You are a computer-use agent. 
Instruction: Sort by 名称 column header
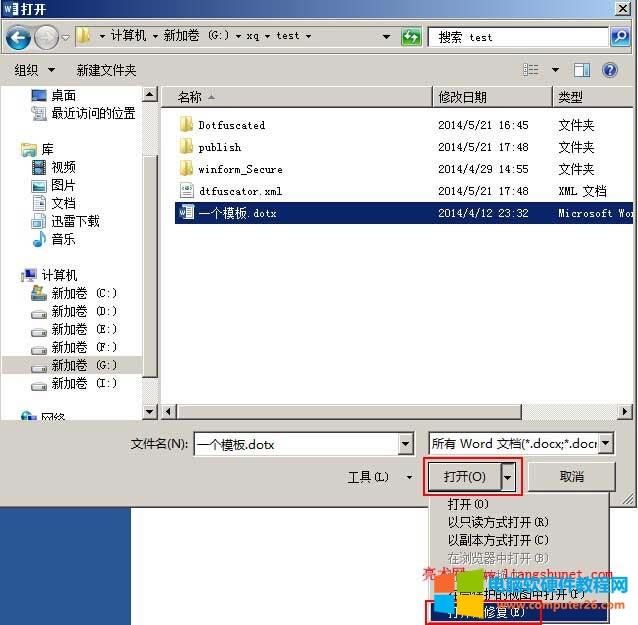coord(297,97)
